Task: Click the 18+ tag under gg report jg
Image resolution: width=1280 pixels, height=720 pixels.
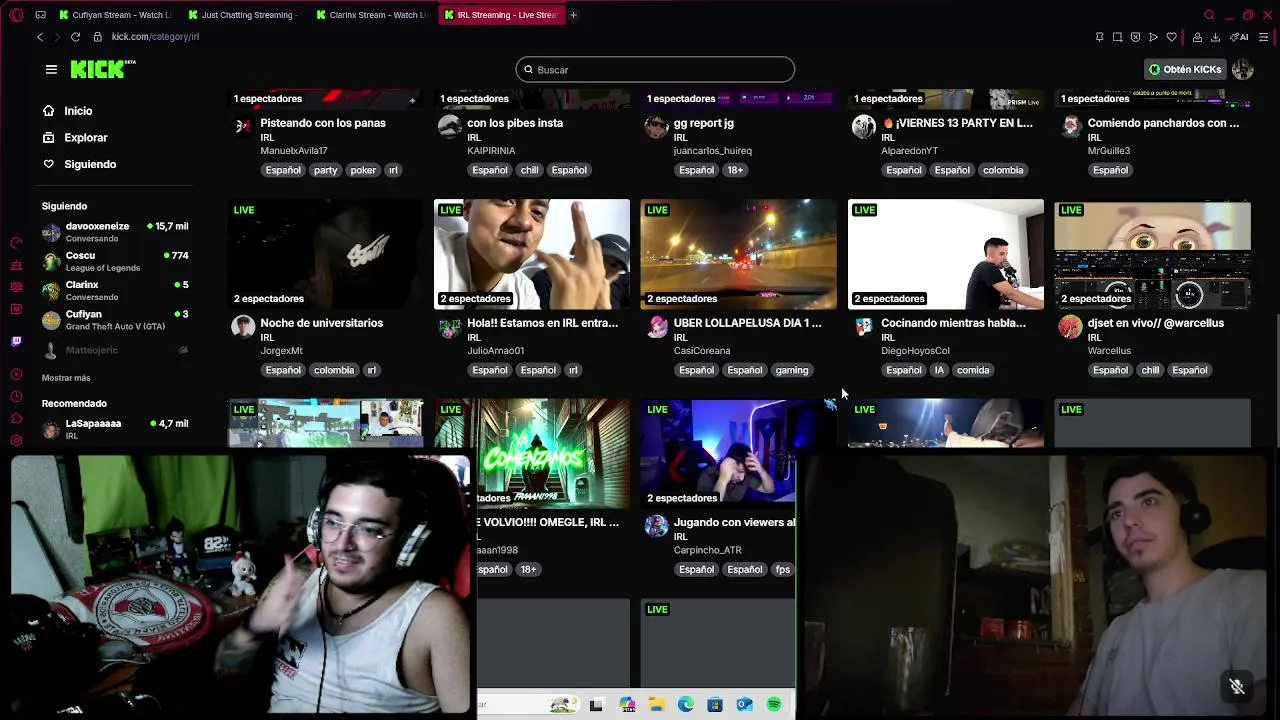Action: click(735, 170)
